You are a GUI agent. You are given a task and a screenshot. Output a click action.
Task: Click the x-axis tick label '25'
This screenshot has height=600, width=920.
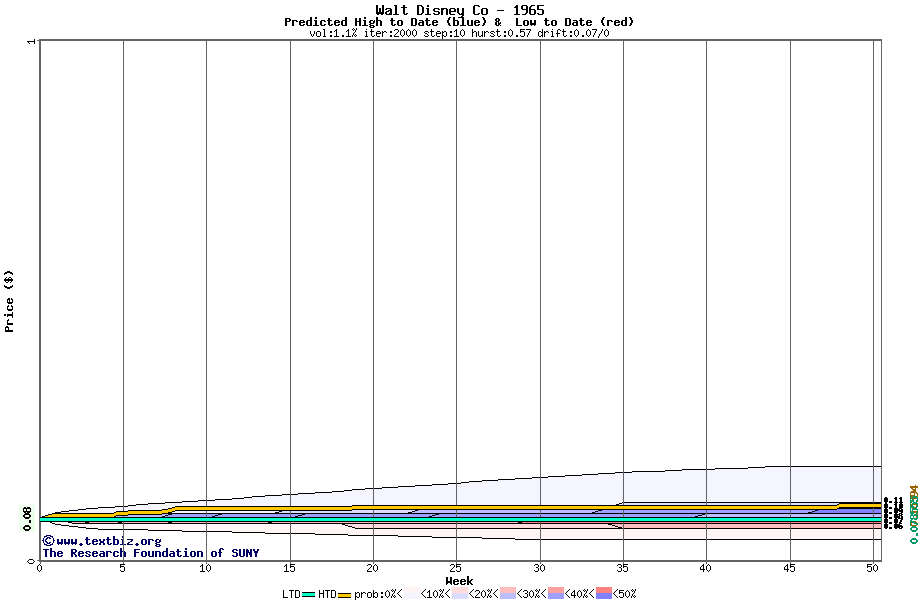tap(456, 568)
